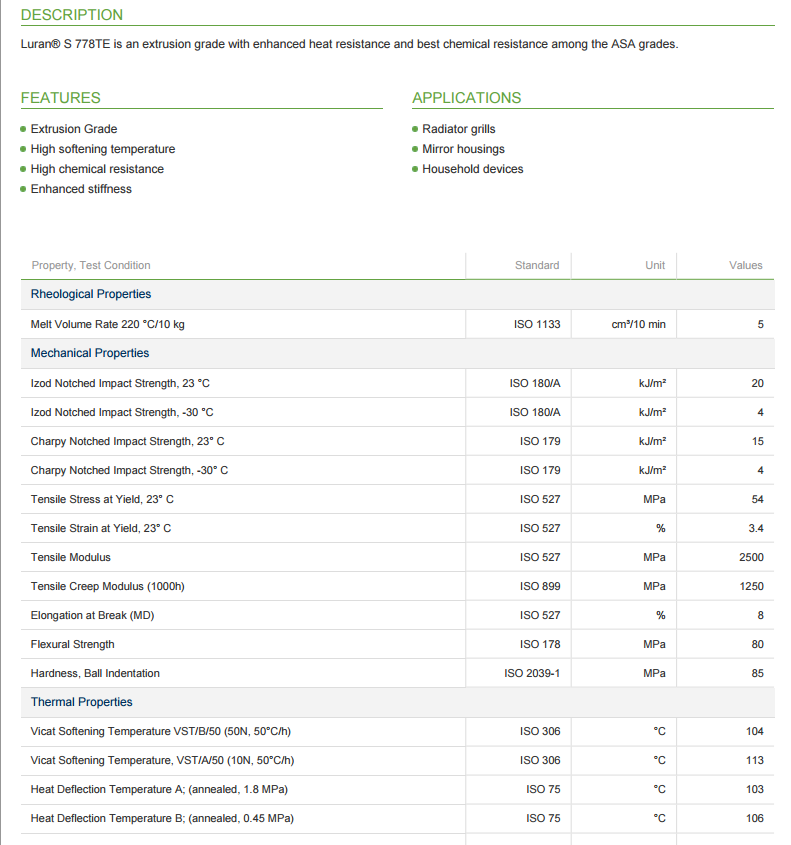Click the ISO 1133 standard cell

[x=535, y=324]
